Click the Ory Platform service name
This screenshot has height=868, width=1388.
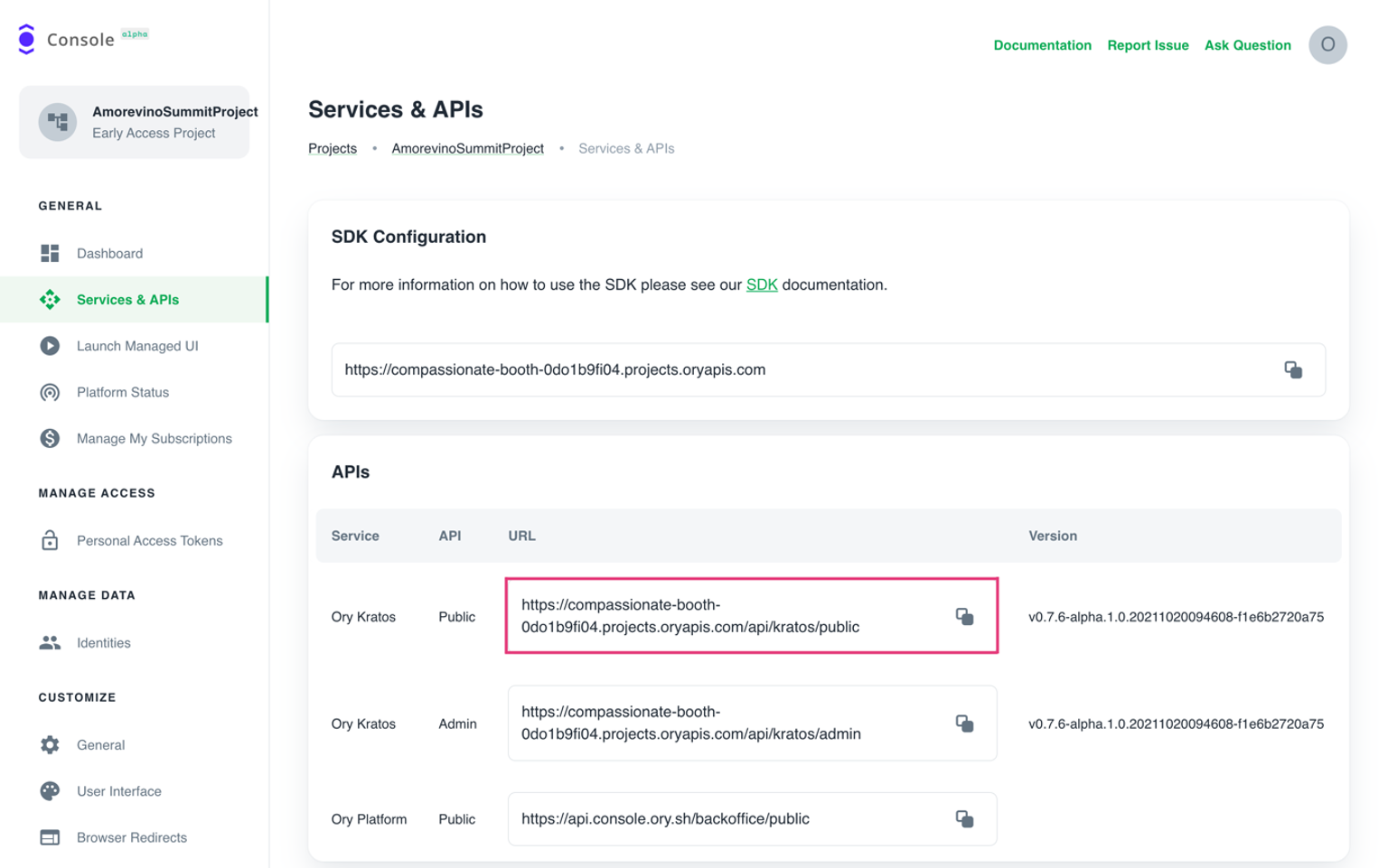[369, 819]
